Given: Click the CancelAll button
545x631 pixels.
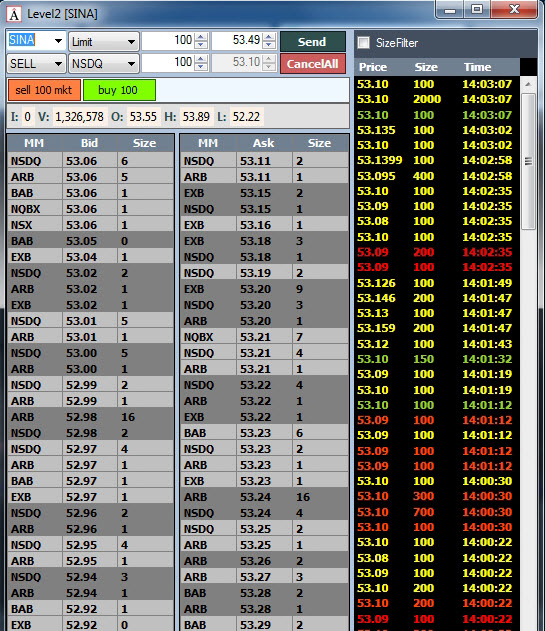Looking at the screenshot, I should pyautogui.click(x=313, y=64).
